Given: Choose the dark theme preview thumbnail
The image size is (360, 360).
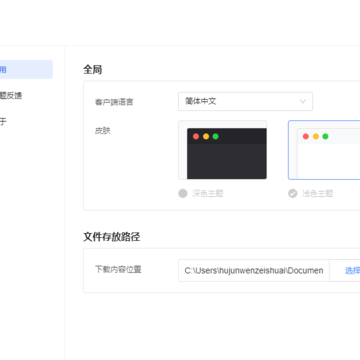Looking at the screenshot, I should [x=223, y=150].
